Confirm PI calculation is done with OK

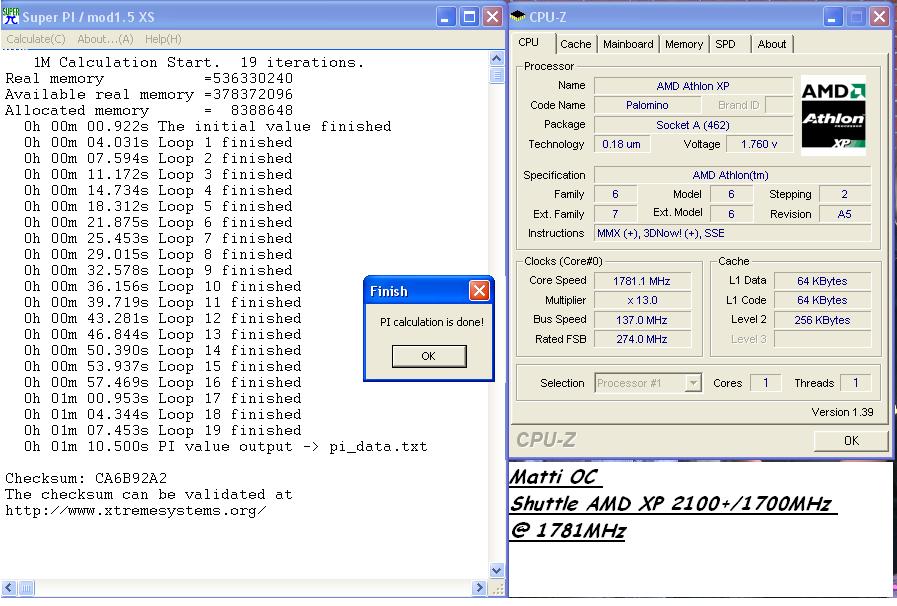pyautogui.click(x=428, y=356)
